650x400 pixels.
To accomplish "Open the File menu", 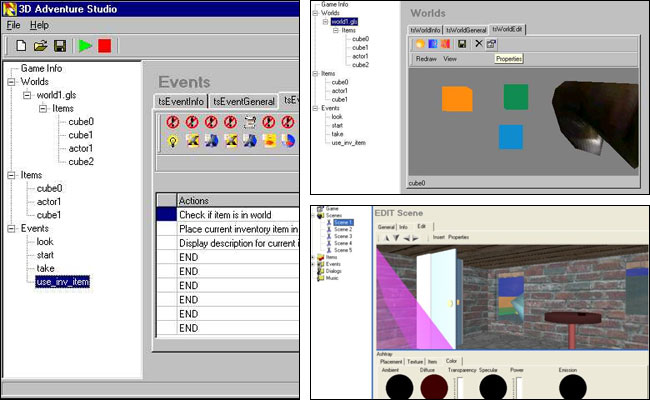I will click(x=14, y=24).
